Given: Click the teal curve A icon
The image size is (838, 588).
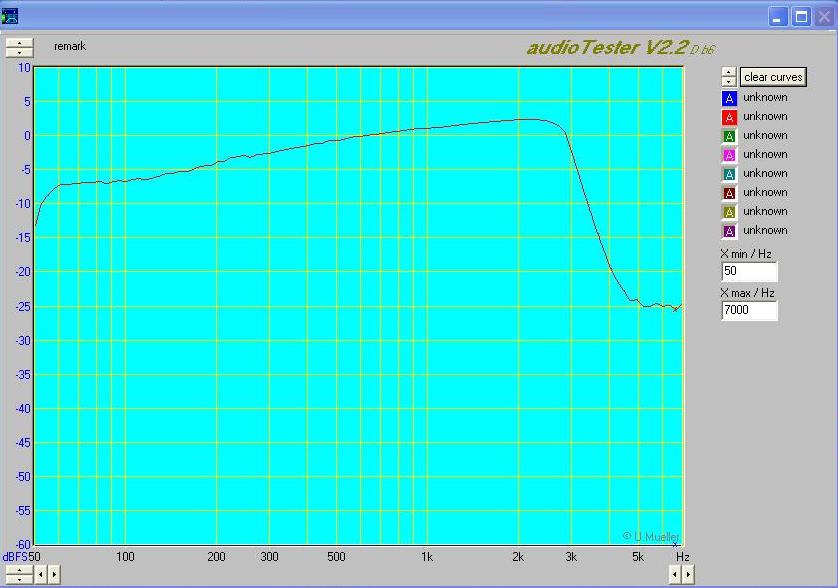Looking at the screenshot, I should pyautogui.click(x=729, y=174).
